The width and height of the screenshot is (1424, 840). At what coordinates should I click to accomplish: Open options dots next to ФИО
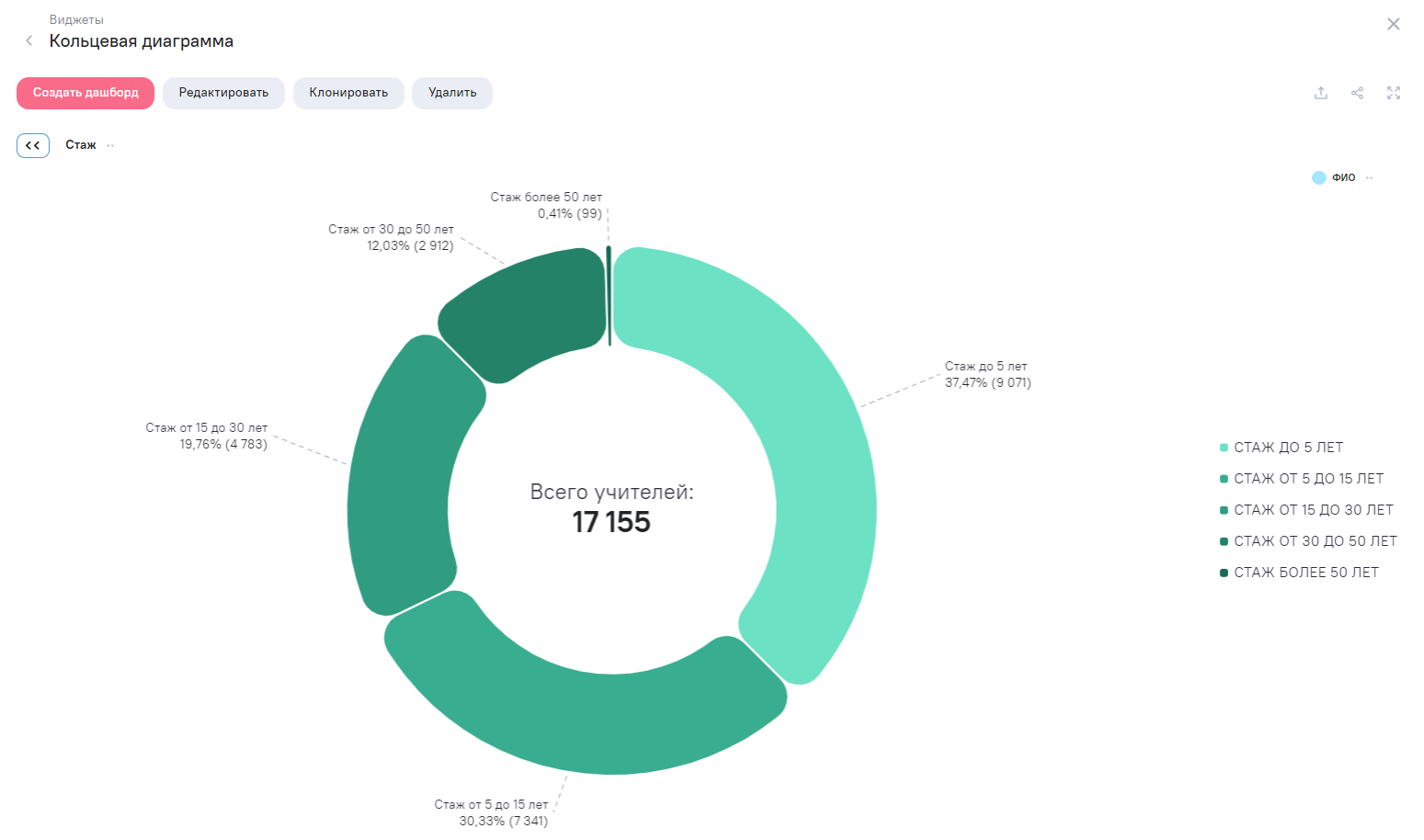[1369, 177]
